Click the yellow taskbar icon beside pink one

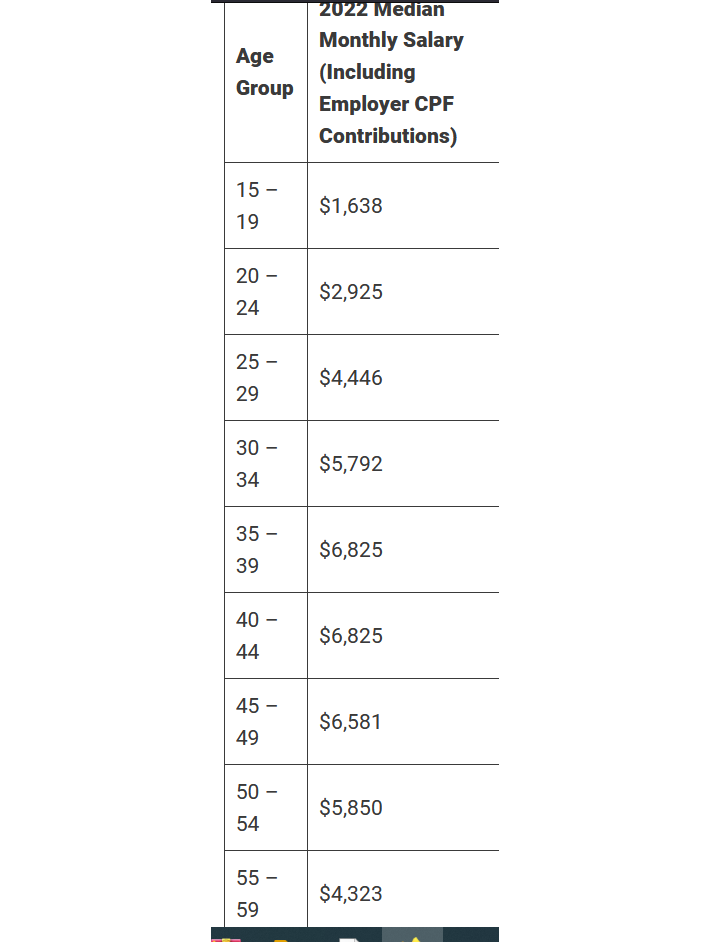(x=284, y=939)
